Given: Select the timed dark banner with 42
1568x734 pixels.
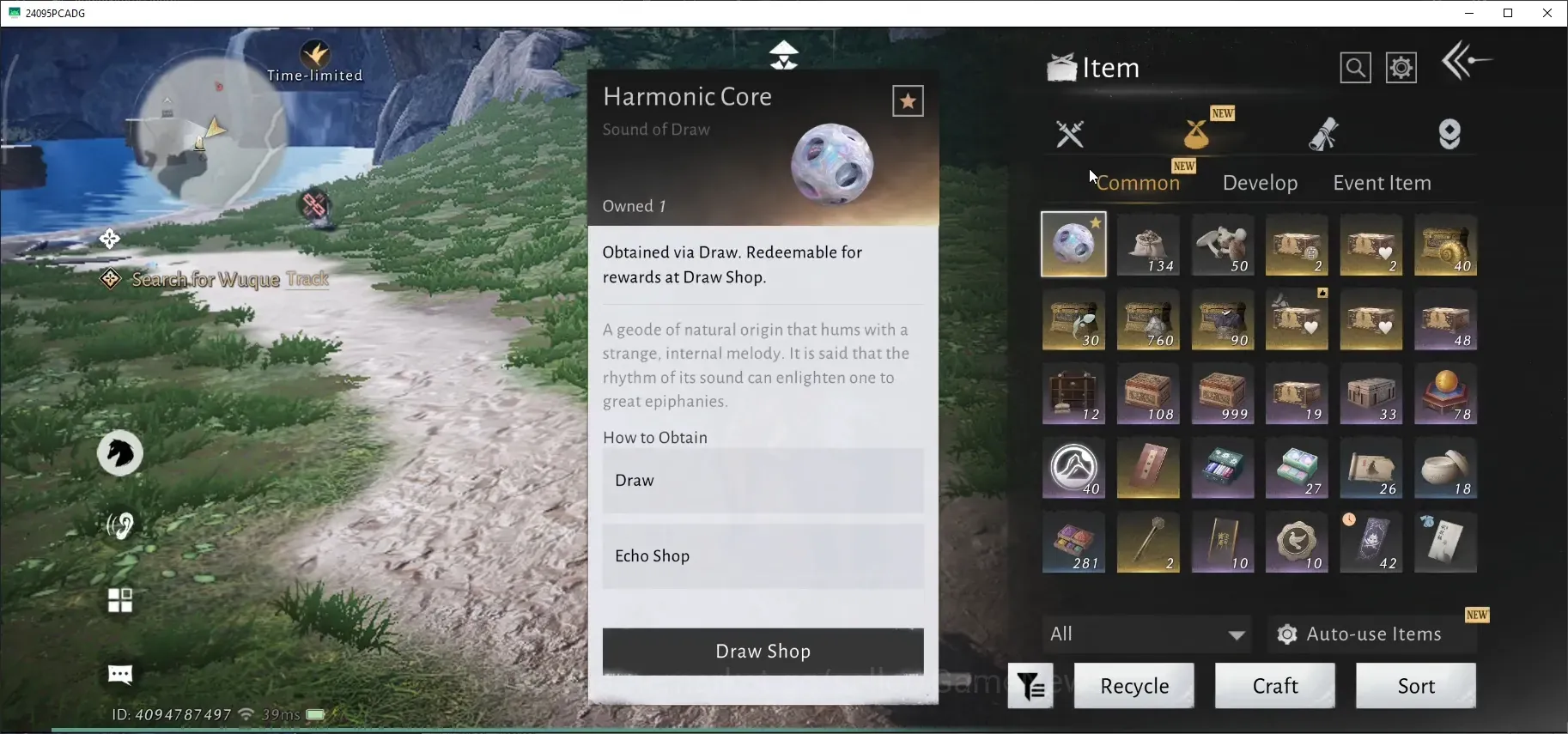Looking at the screenshot, I should 1371,543.
